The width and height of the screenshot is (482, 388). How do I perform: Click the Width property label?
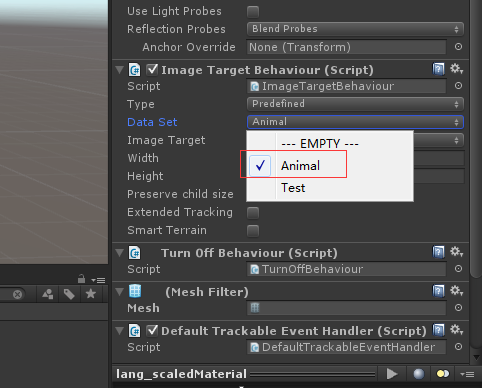[x=143, y=158]
